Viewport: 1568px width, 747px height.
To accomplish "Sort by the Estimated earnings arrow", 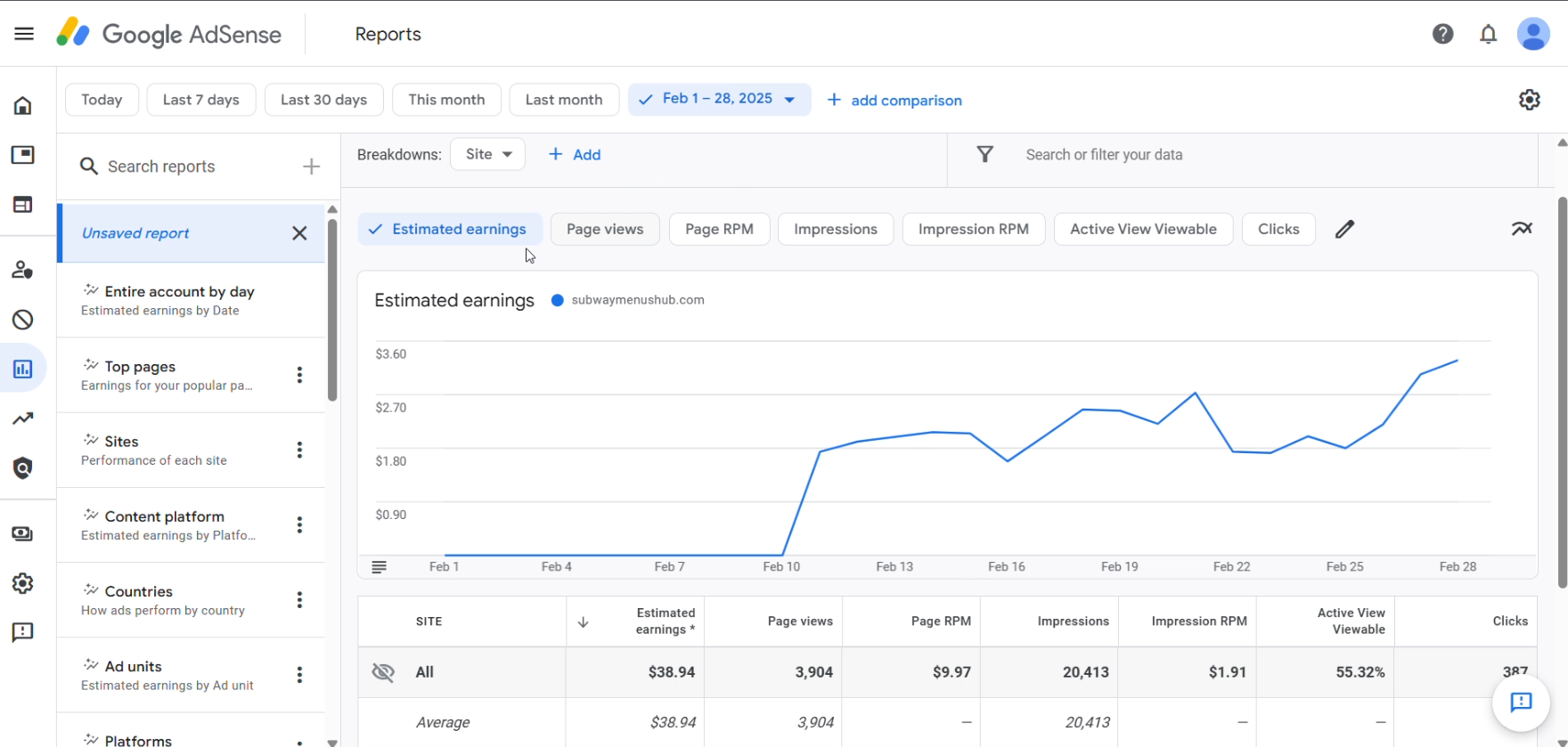I will 584,621.
